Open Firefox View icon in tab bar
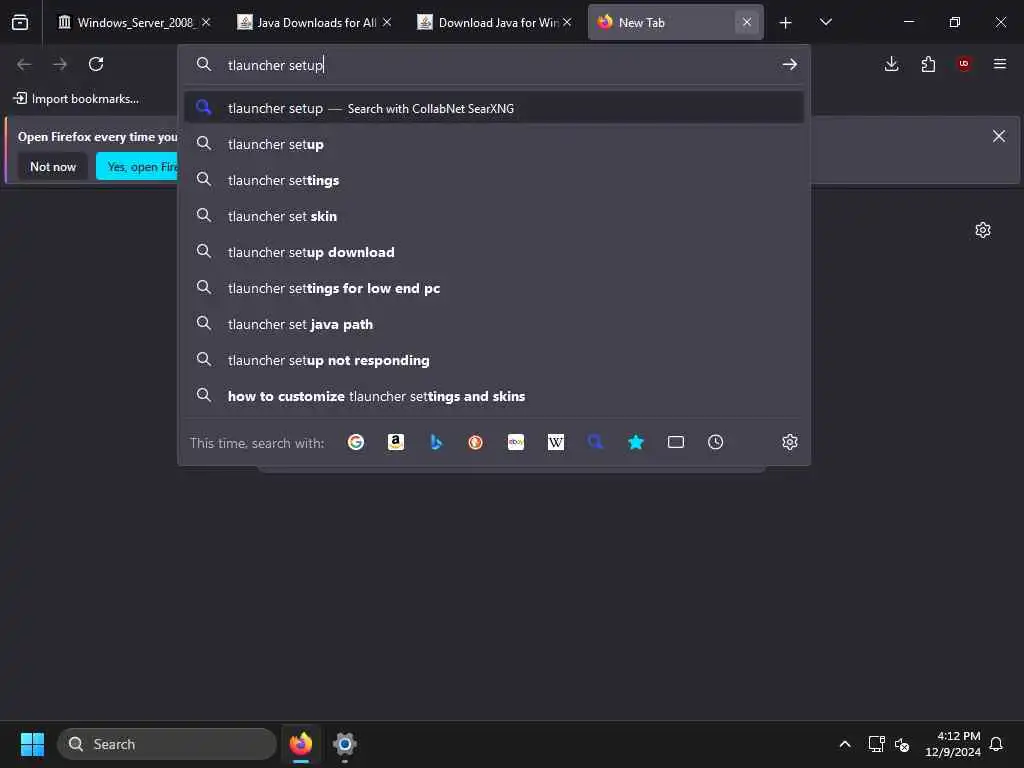Image resolution: width=1024 pixels, height=768 pixels. point(20,22)
